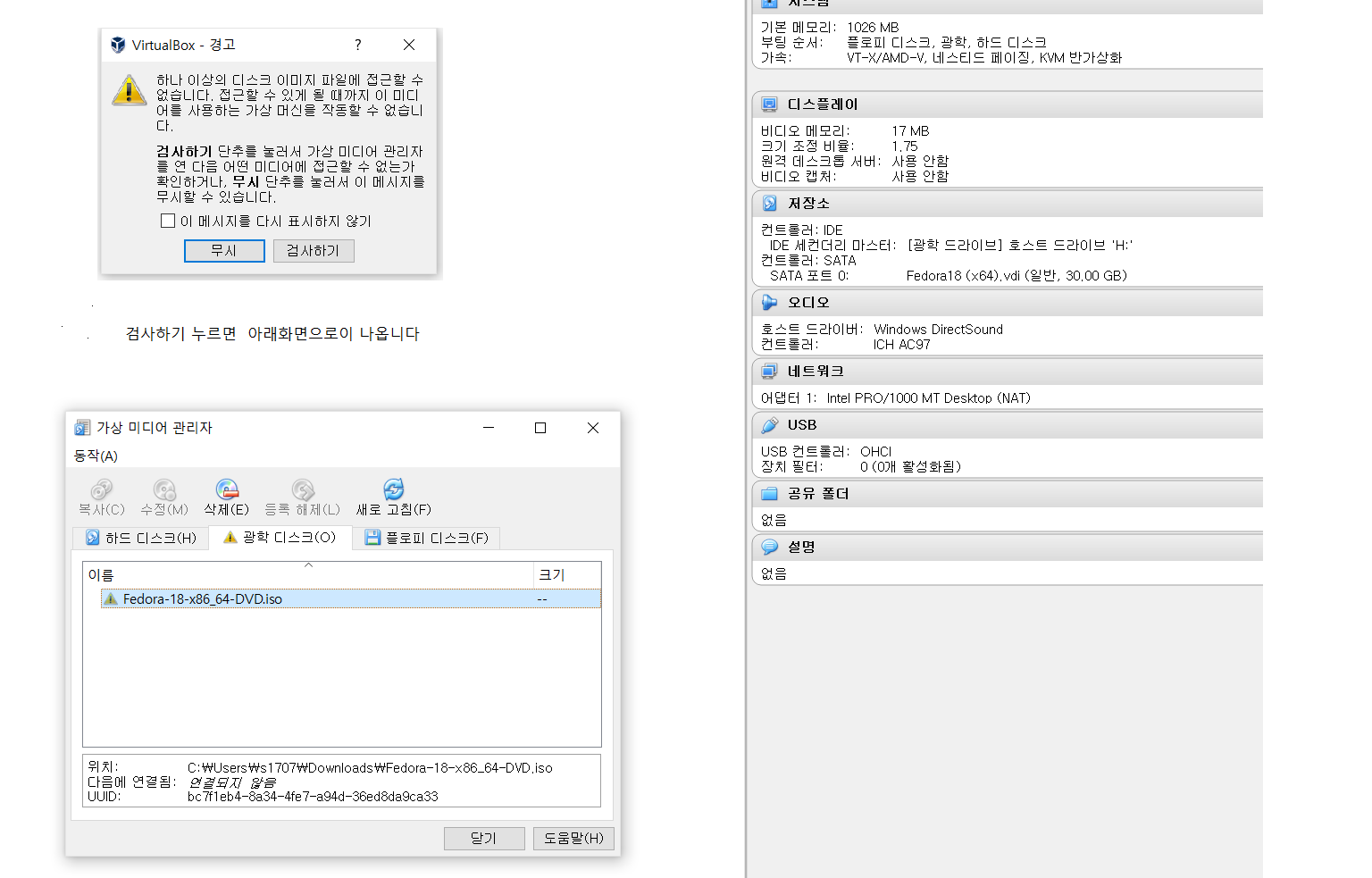Click the 공유 폴더 section folder icon
This screenshot has width=1372, height=878.
click(769, 493)
